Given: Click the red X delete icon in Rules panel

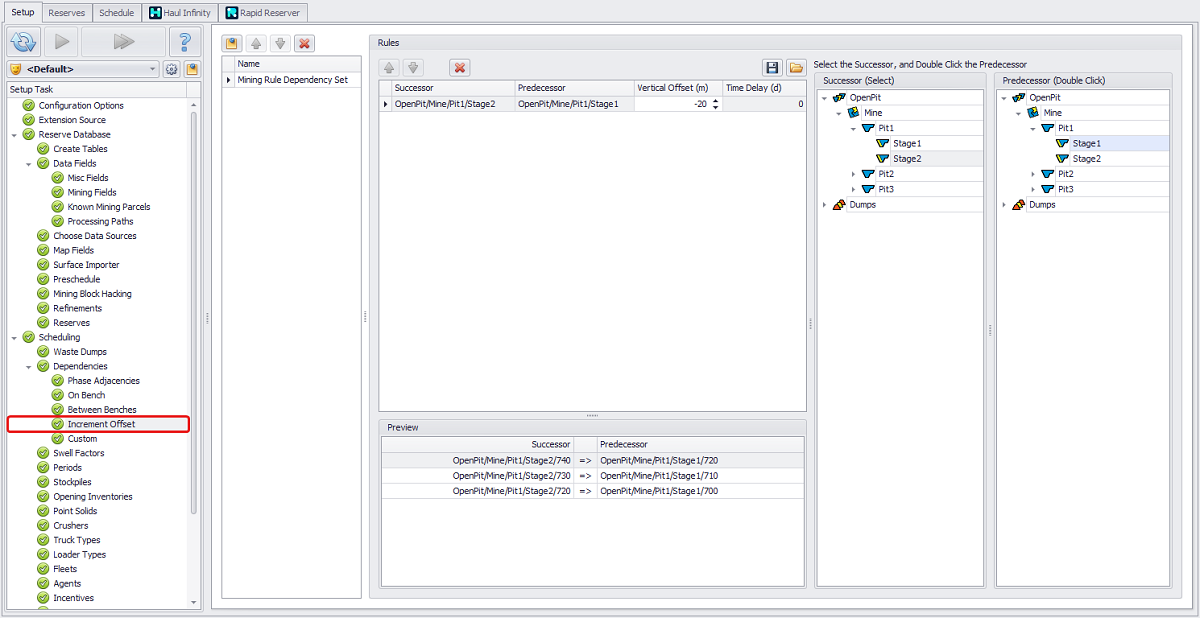Looking at the screenshot, I should (460, 68).
